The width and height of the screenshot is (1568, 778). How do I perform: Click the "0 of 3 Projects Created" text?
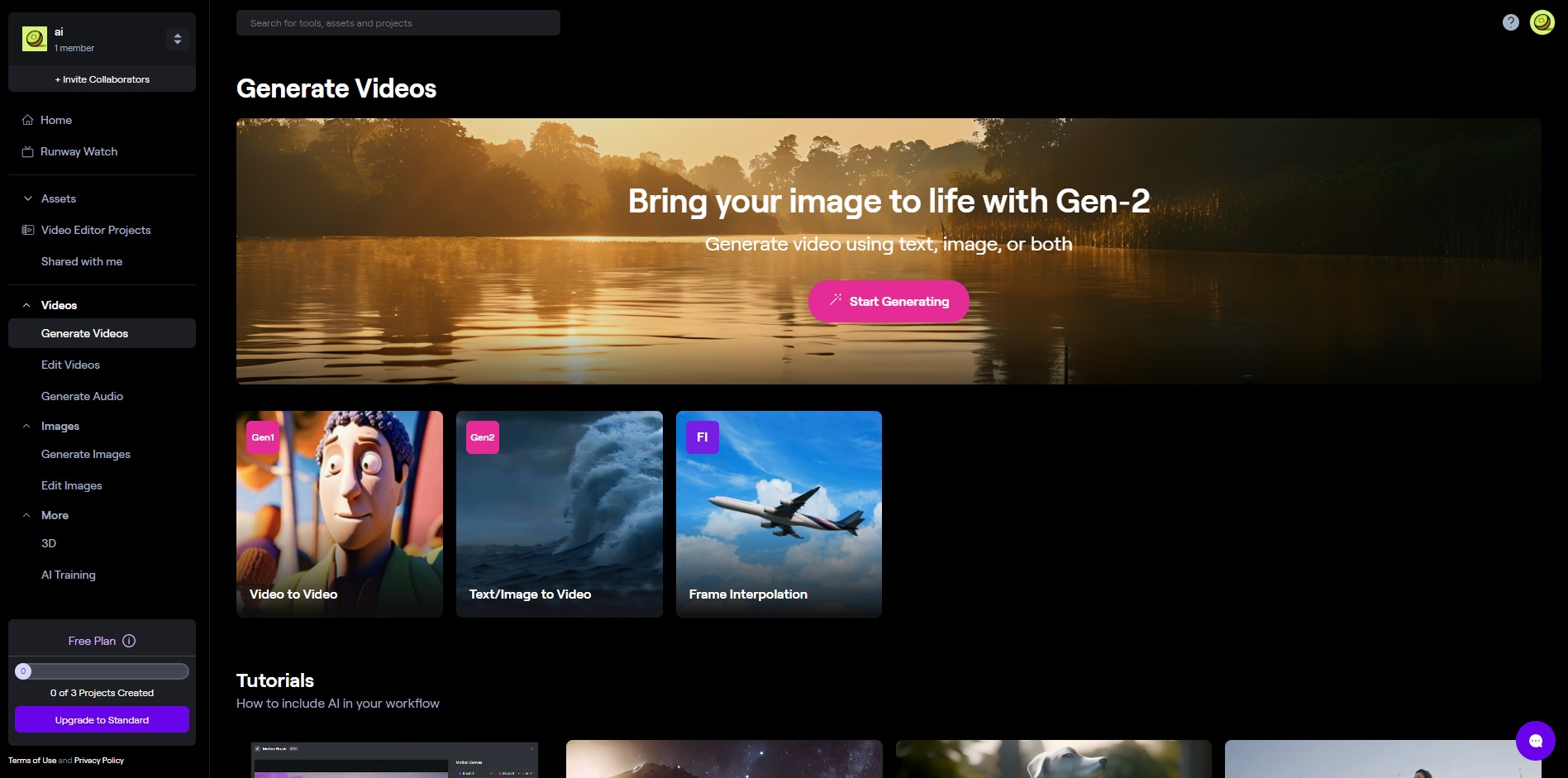(x=102, y=693)
